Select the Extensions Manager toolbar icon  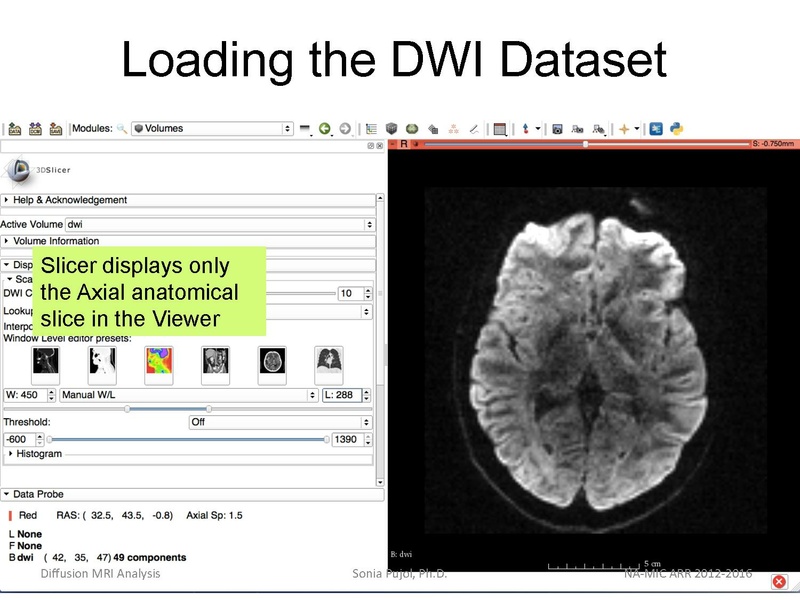pyautogui.click(x=656, y=126)
